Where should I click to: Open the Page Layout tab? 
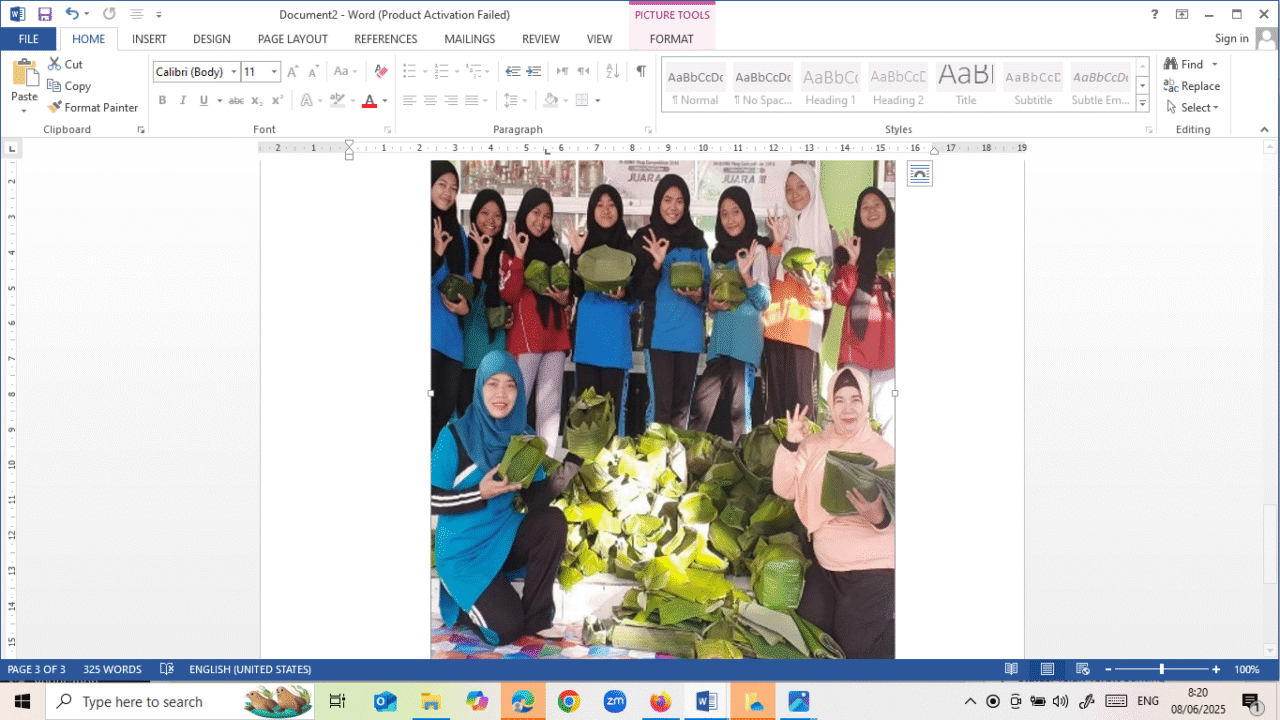(292, 39)
